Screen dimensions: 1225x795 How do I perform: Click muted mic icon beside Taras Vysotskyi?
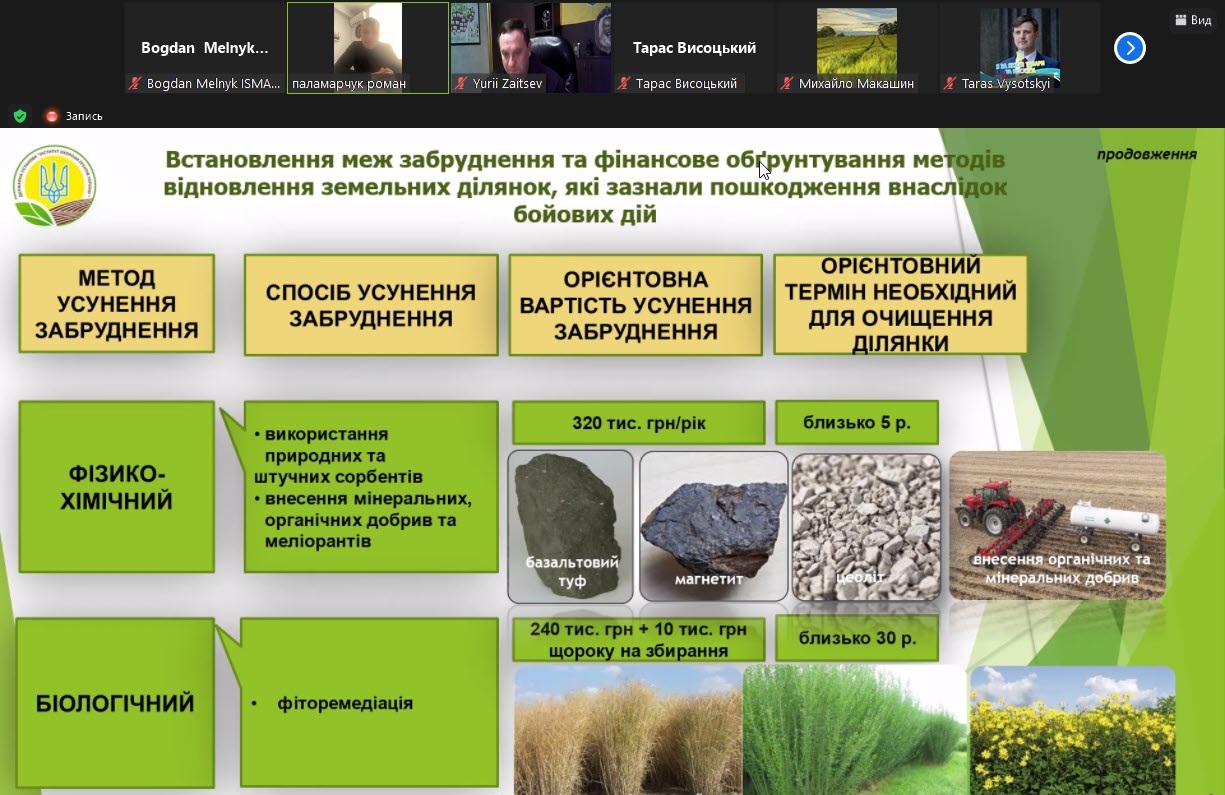tap(949, 84)
